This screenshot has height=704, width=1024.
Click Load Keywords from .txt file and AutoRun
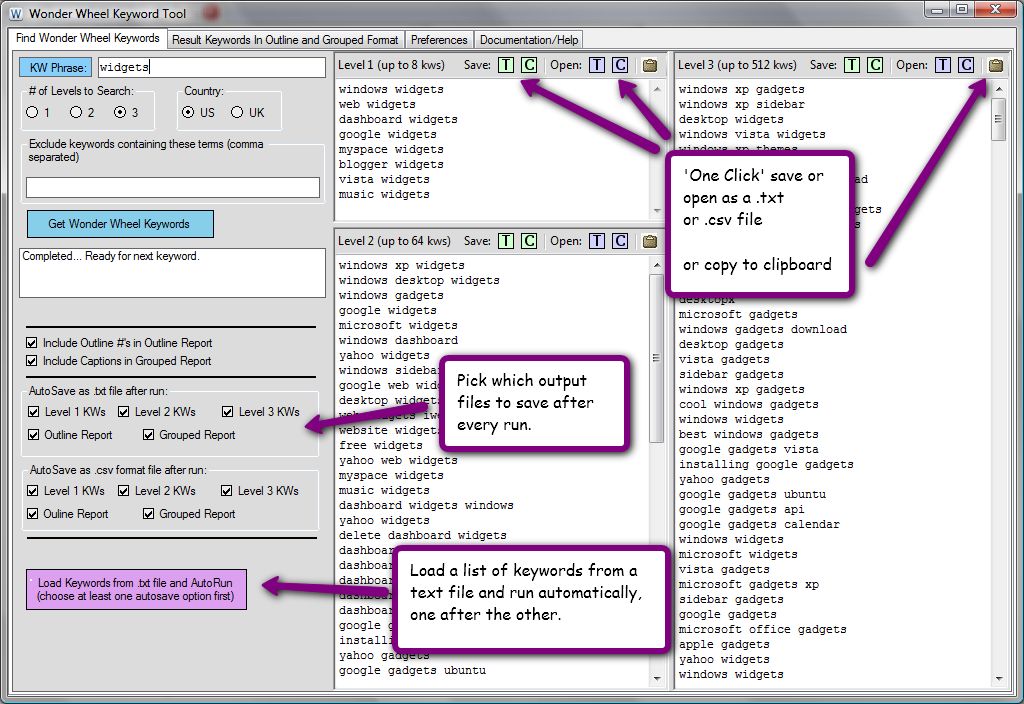pos(135,589)
